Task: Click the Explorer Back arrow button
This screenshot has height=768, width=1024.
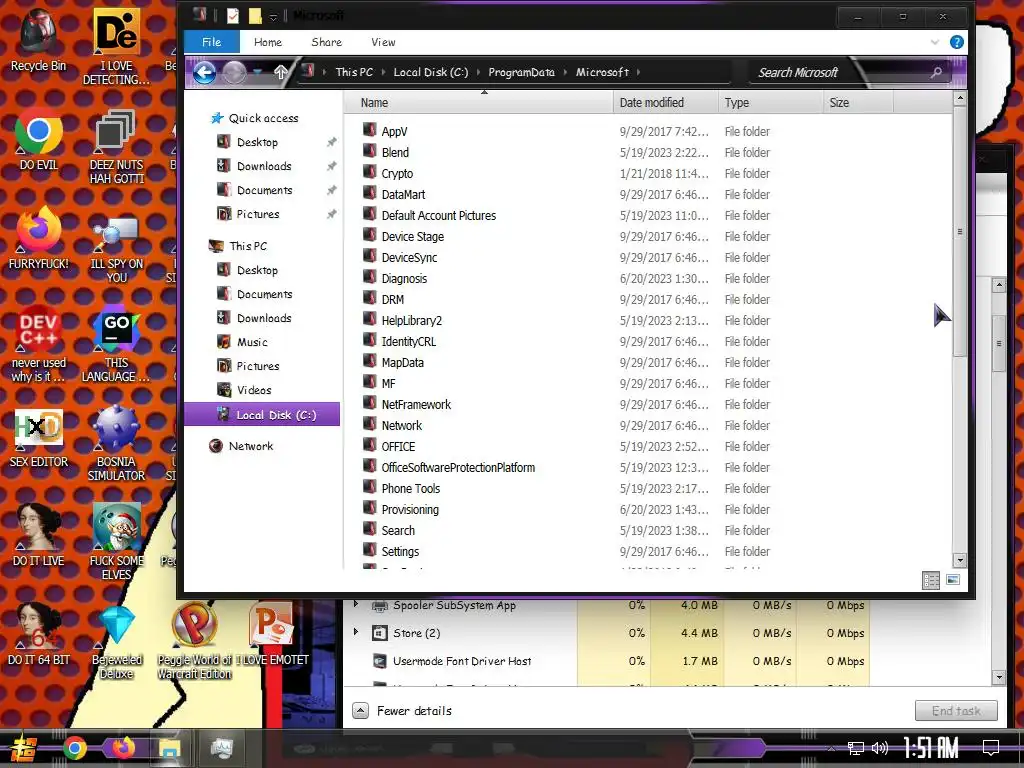Action: (x=204, y=72)
